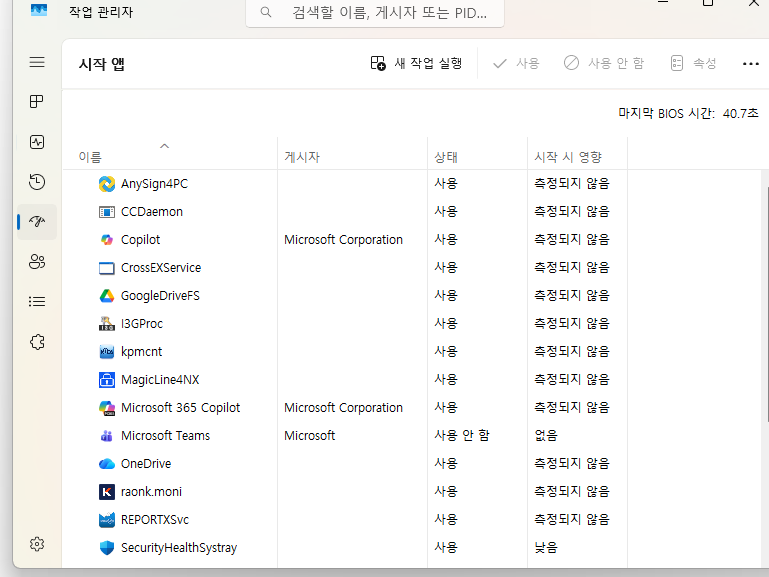
Task: Click the 사용 안 함 disable button
Action: [x=604, y=63]
